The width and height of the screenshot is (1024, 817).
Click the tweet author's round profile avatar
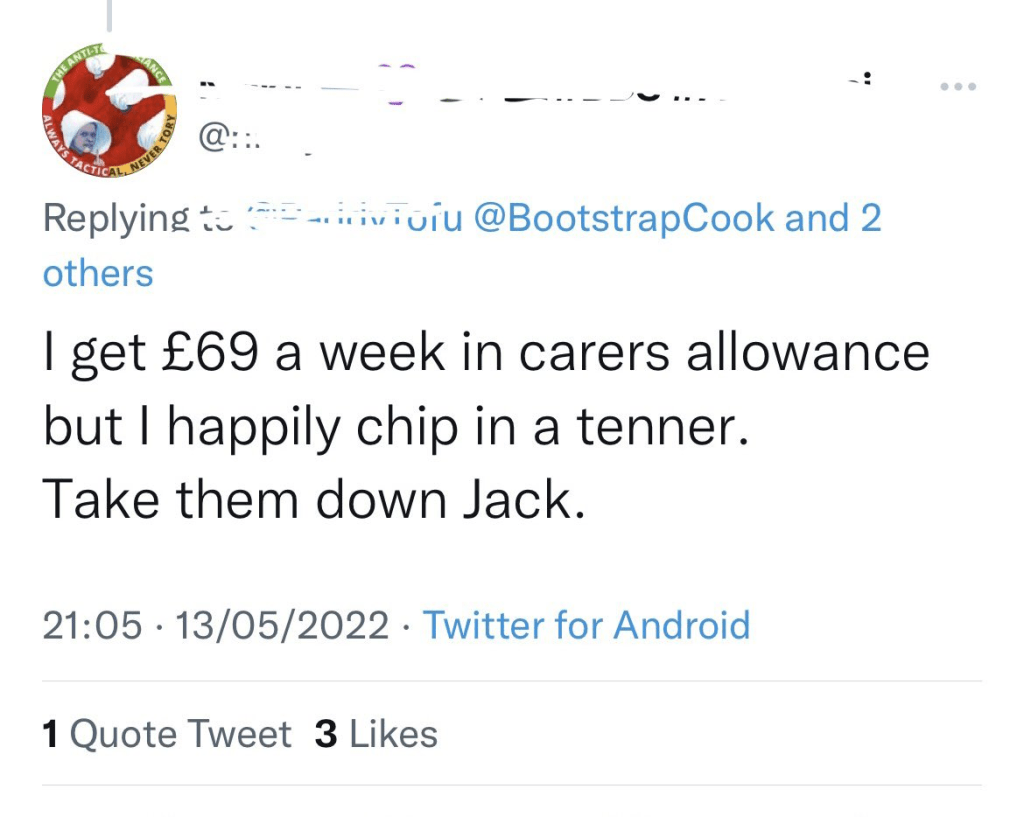click(108, 110)
